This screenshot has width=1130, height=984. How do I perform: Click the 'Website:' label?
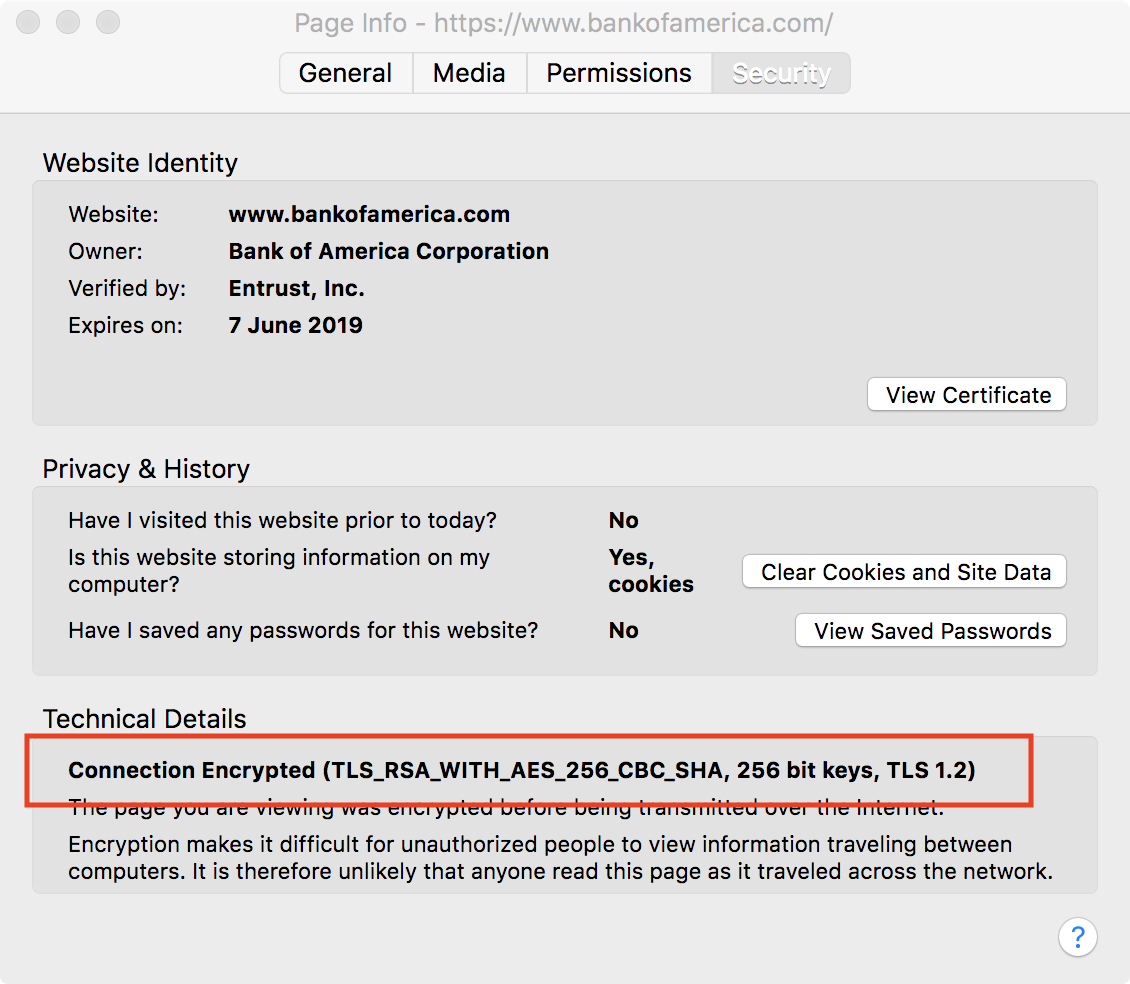pos(113,214)
